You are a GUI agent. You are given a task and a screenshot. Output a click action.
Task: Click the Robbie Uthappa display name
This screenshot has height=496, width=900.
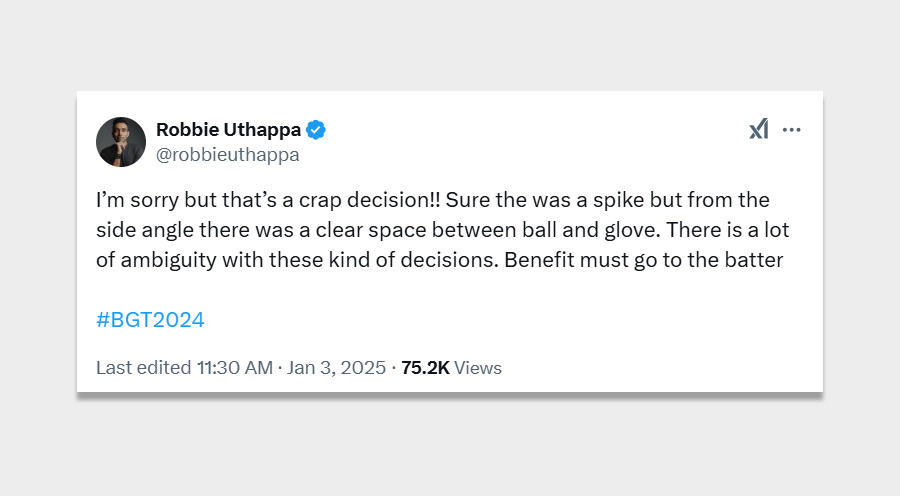pyautogui.click(x=229, y=130)
